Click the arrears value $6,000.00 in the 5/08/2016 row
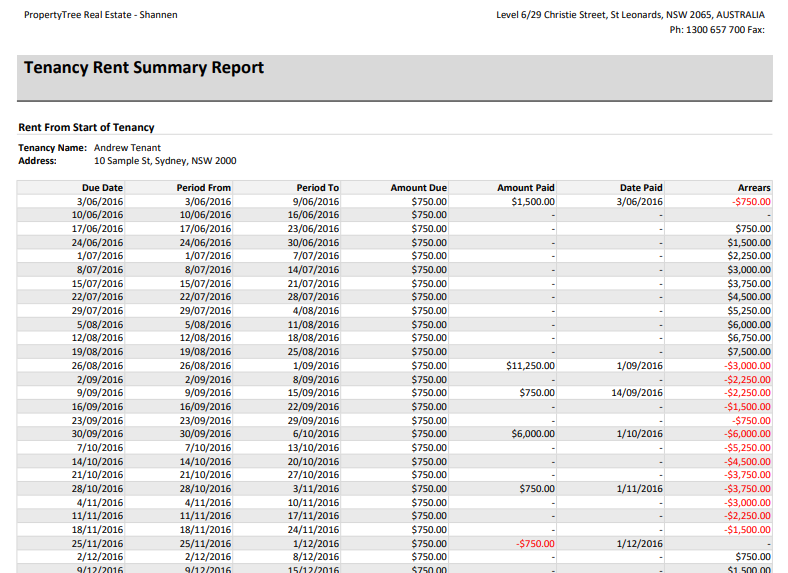Viewport: 788px width, 573px height. point(749,325)
